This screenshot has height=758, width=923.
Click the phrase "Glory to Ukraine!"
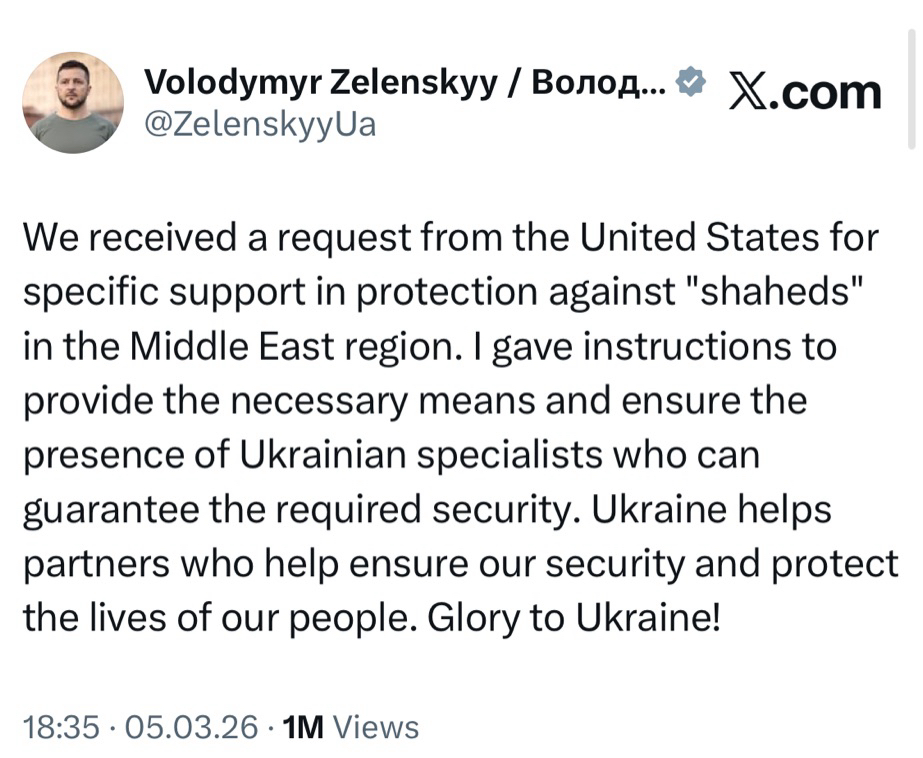(x=573, y=617)
